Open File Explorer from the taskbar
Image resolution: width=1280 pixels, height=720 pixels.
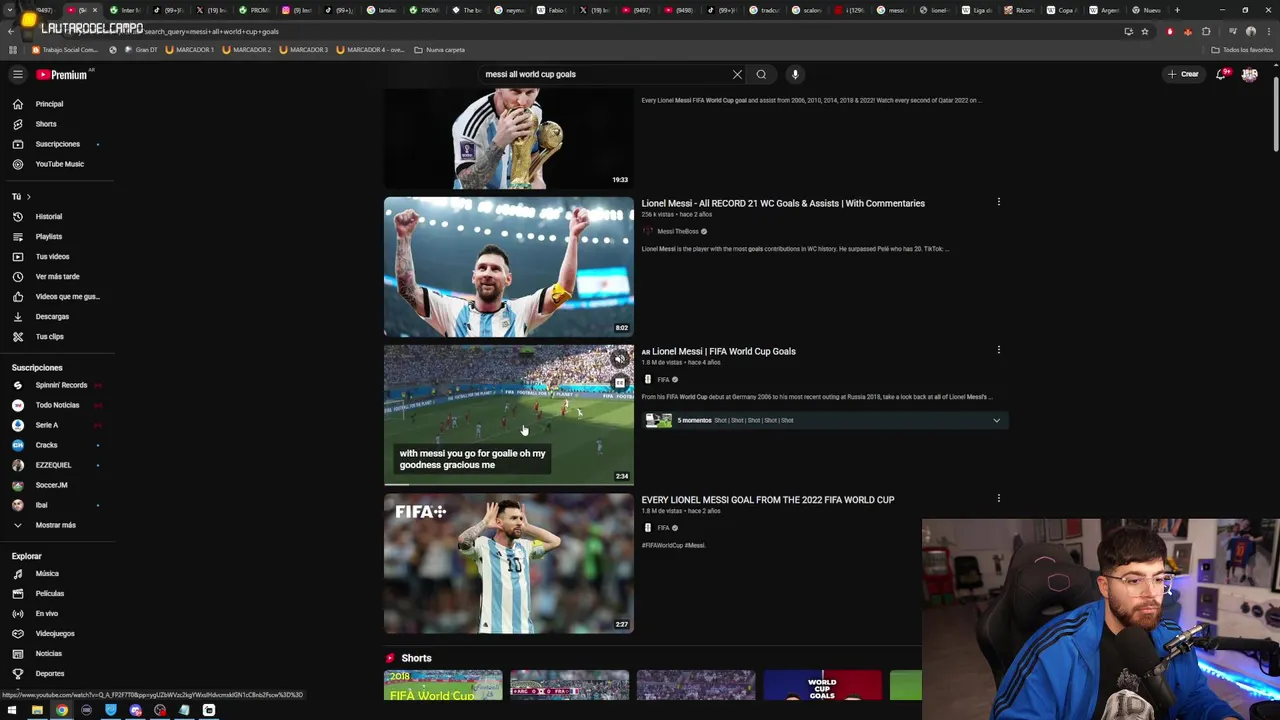[x=37, y=710]
